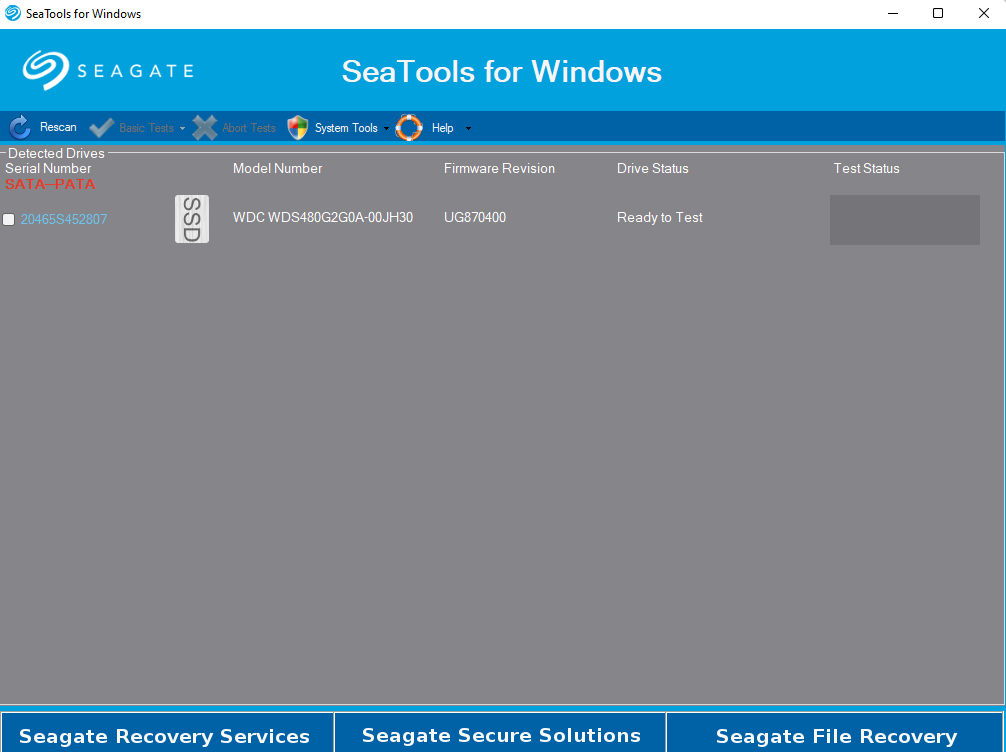1006x752 pixels.
Task: Click serial number 20465S452807 link
Action: (64, 219)
